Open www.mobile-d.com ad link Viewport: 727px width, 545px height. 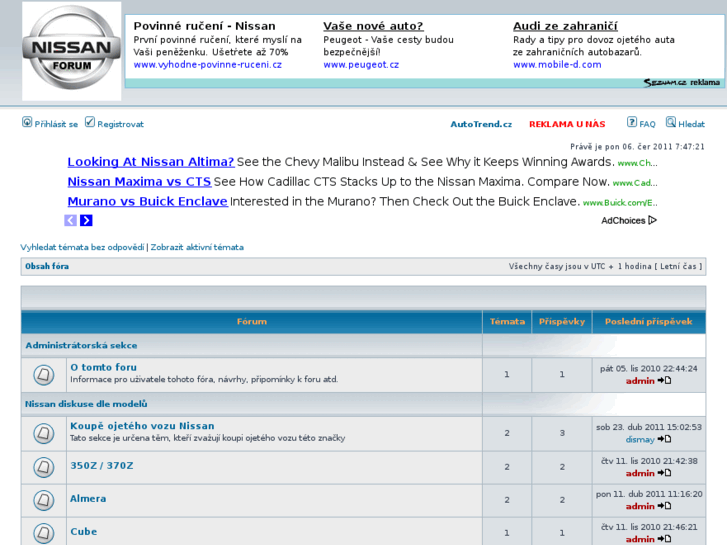[x=557, y=65]
